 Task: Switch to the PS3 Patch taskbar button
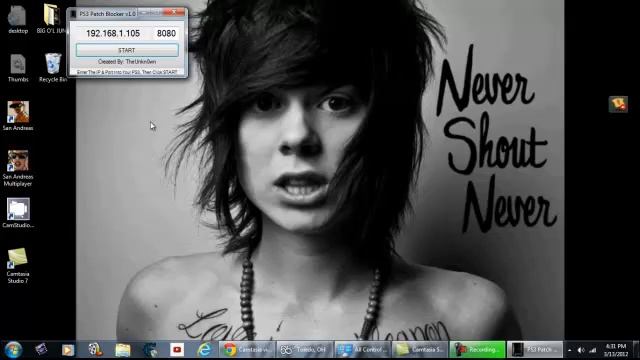point(535,350)
